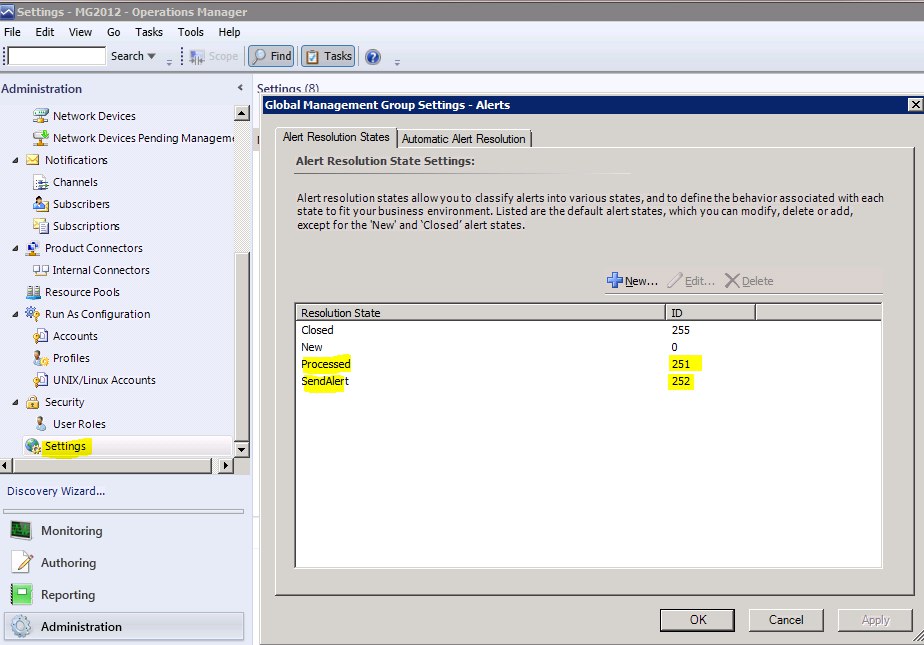Open toolbar options after help icon
The height and width of the screenshot is (645, 924).
coord(397,62)
